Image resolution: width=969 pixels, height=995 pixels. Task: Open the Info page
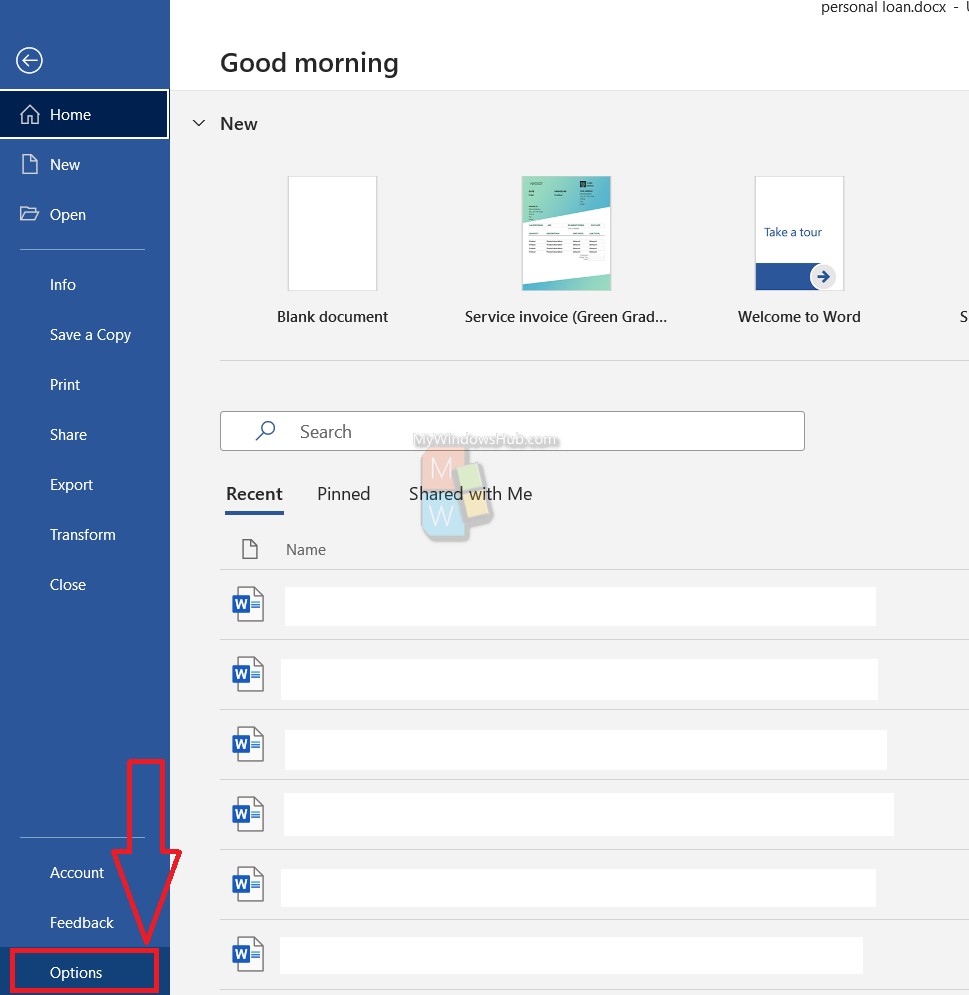tap(84, 284)
